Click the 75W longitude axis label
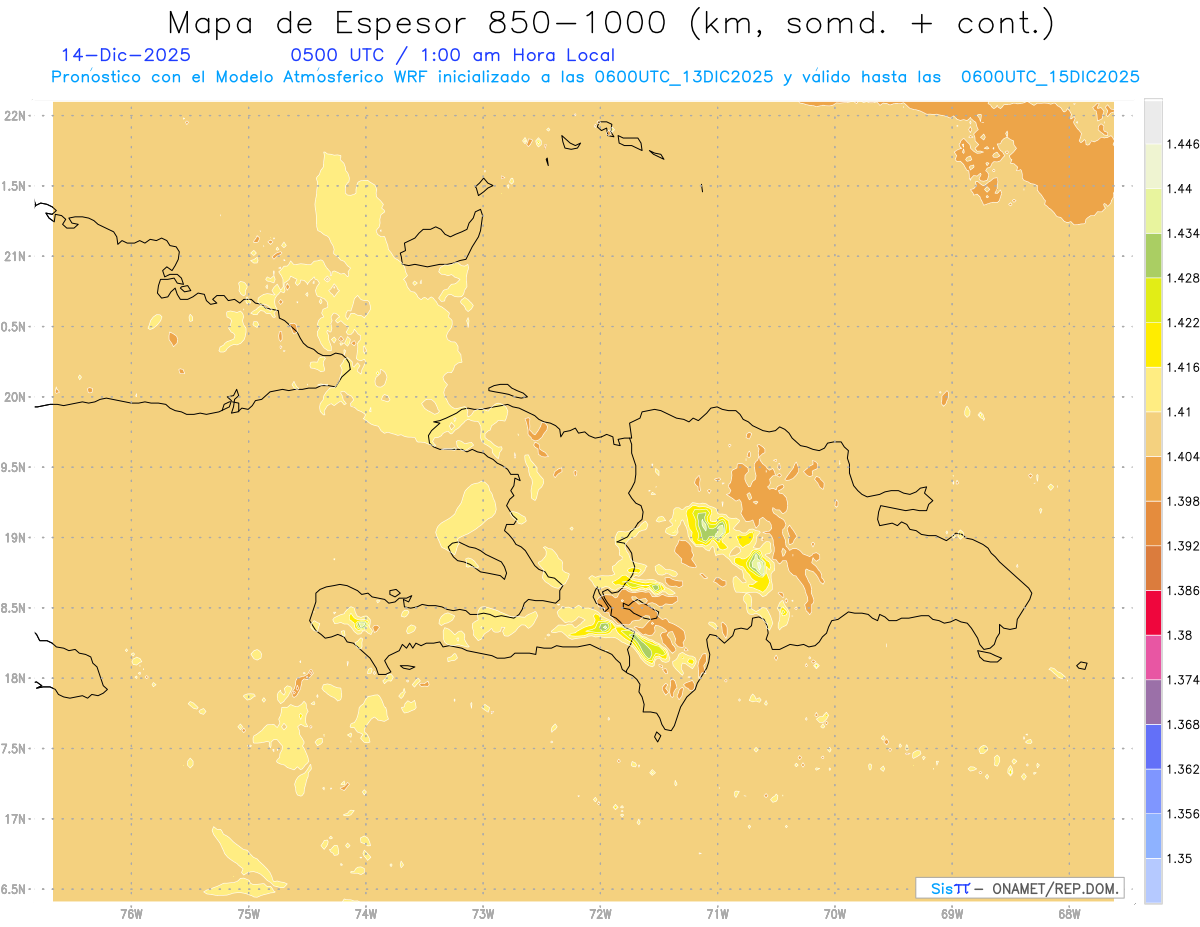Image resolution: width=1200 pixels, height=927 pixels. coord(249,913)
